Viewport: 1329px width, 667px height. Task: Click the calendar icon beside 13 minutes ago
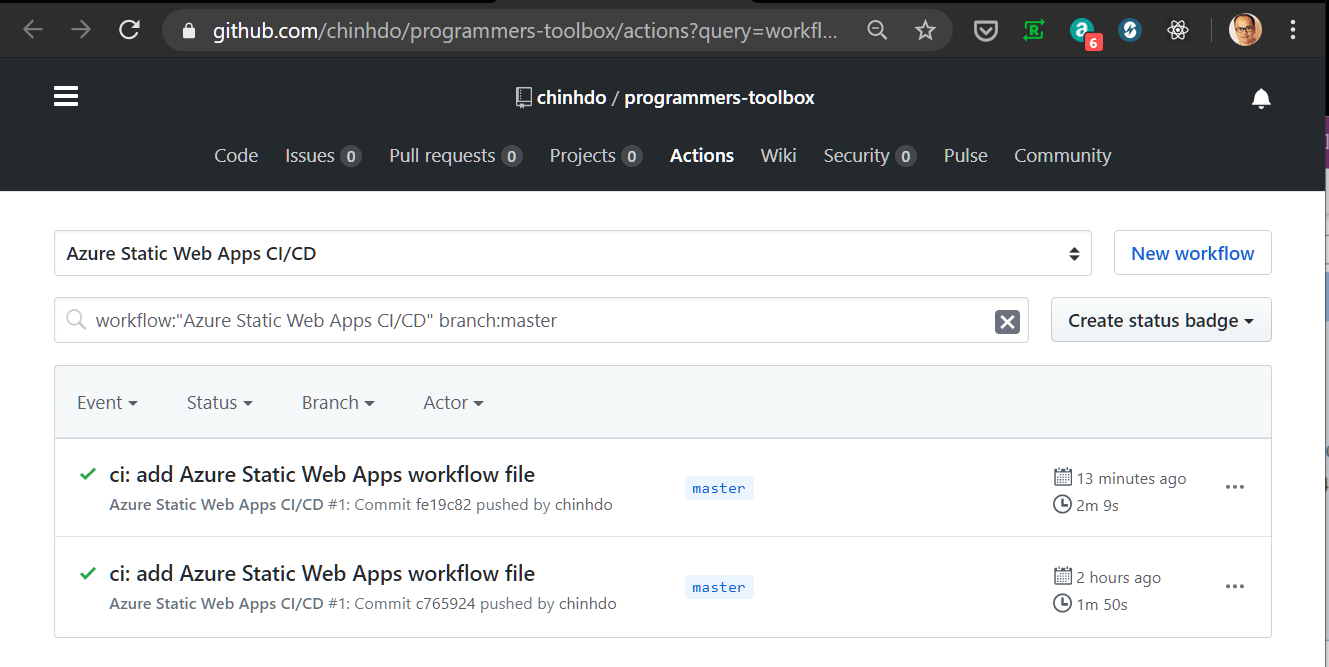pos(1063,477)
